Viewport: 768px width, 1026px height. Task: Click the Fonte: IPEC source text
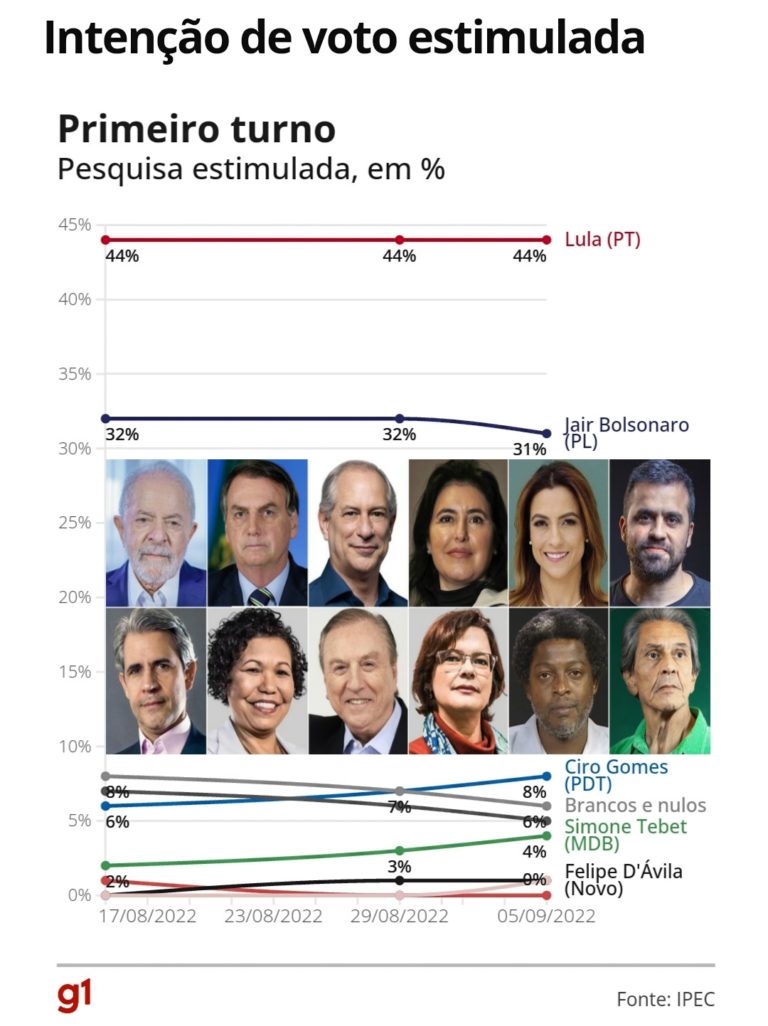(x=665, y=998)
